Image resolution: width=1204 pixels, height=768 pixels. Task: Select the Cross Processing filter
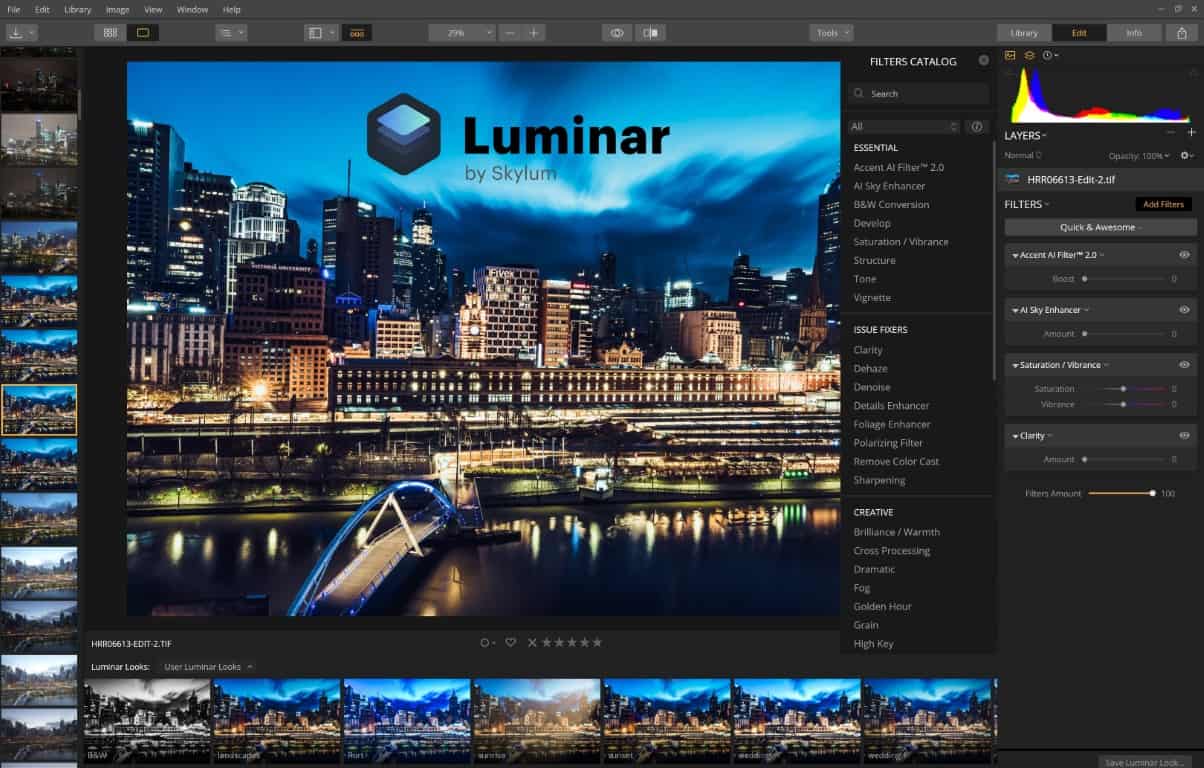pos(891,551)
